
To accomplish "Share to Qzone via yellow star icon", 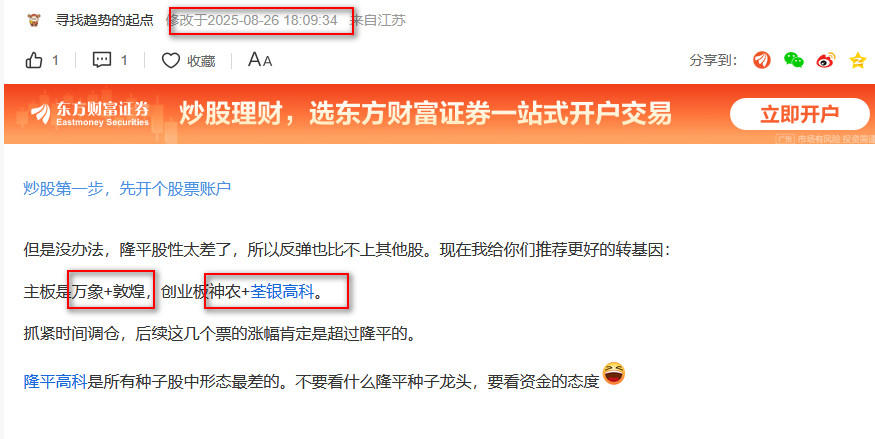I will [x=858, y=60].
